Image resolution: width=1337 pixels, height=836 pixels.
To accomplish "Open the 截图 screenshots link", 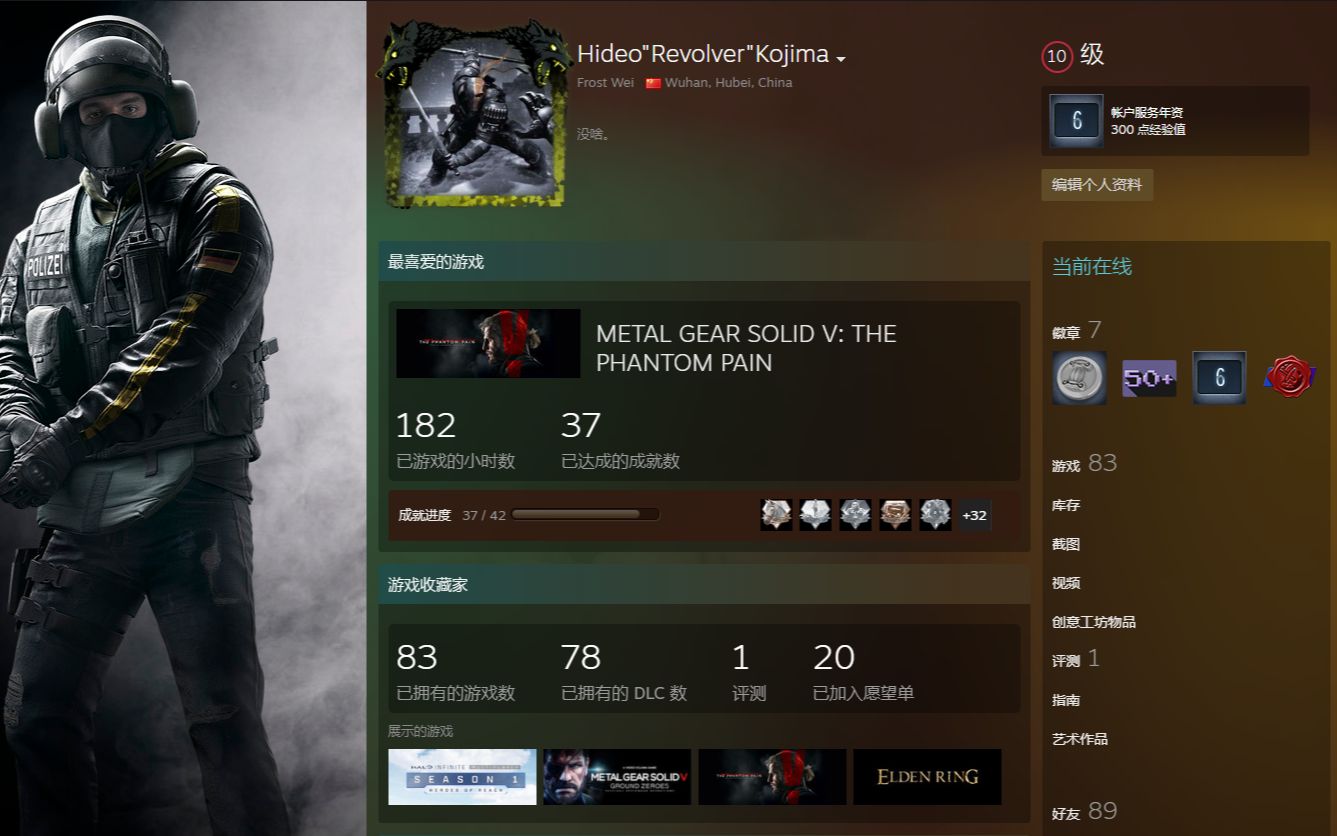I will click(x=1066, y=544).
